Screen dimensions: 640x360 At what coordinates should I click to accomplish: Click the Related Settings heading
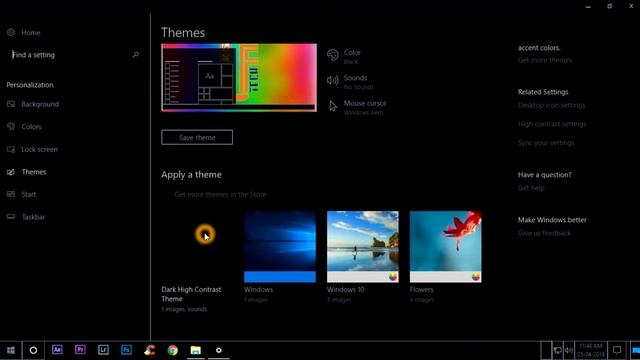pos(543,92)
